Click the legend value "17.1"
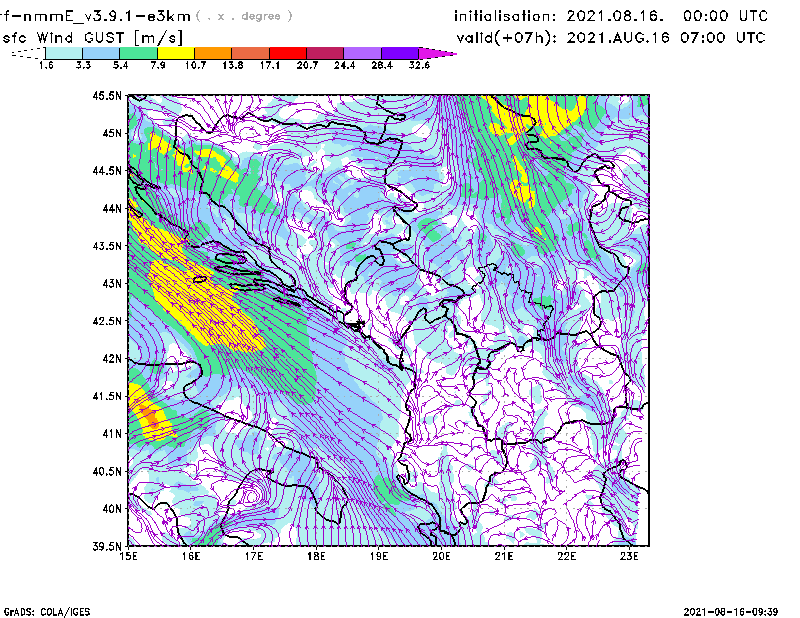 pos(270,65)
